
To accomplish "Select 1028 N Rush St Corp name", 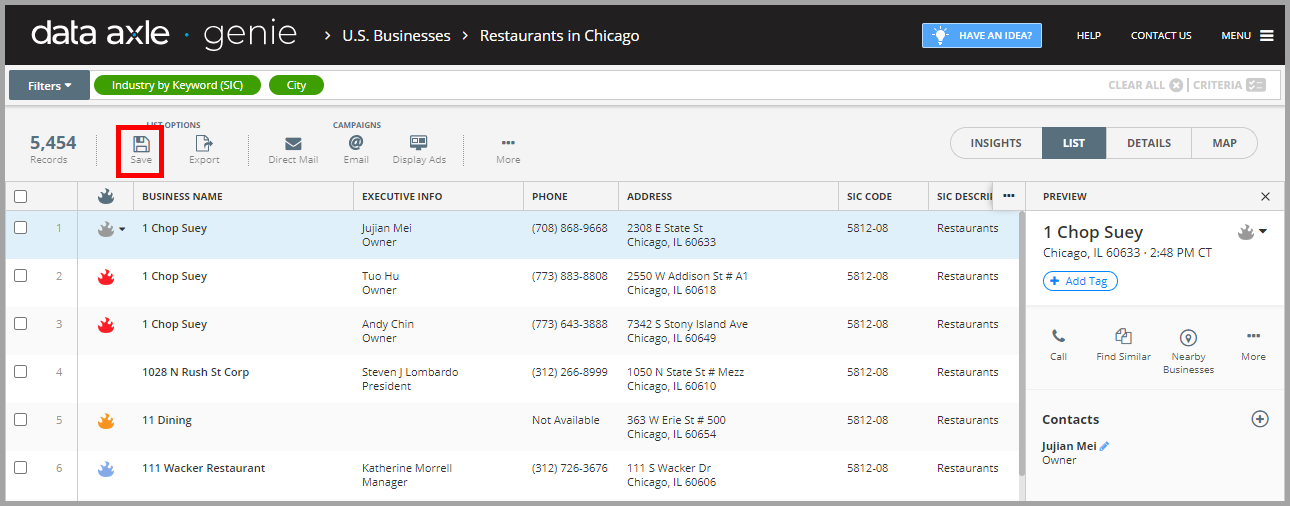I will (x=195, y=372).
